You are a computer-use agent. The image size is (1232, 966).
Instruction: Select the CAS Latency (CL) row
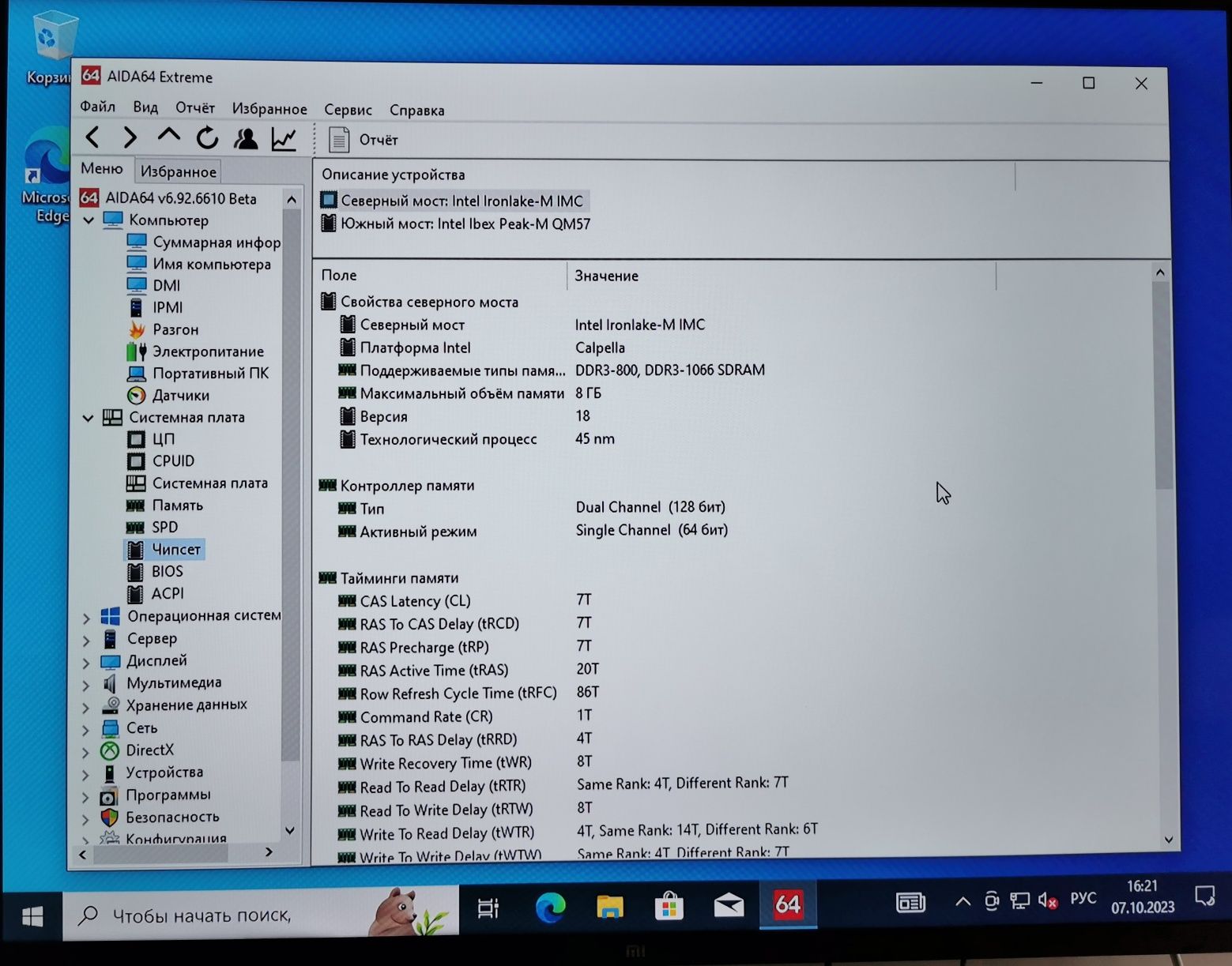pyautogui.click(x=466, y=601)
